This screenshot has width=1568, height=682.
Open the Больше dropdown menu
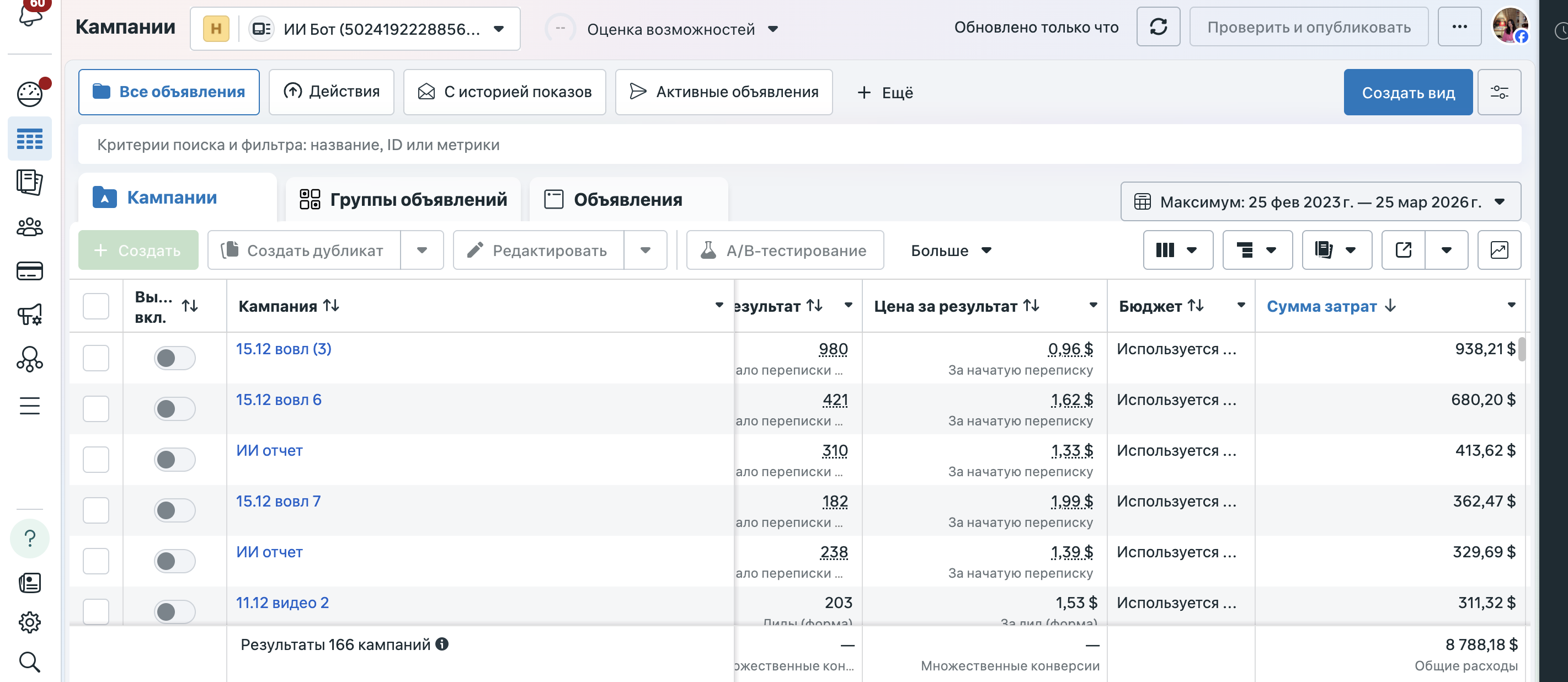[951, 251]
